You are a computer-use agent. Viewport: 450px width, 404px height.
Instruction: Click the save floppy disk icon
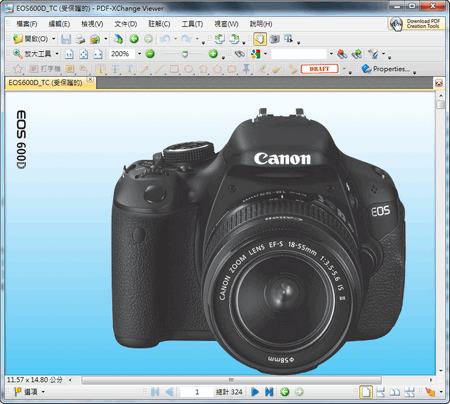(x=66, y=39)
